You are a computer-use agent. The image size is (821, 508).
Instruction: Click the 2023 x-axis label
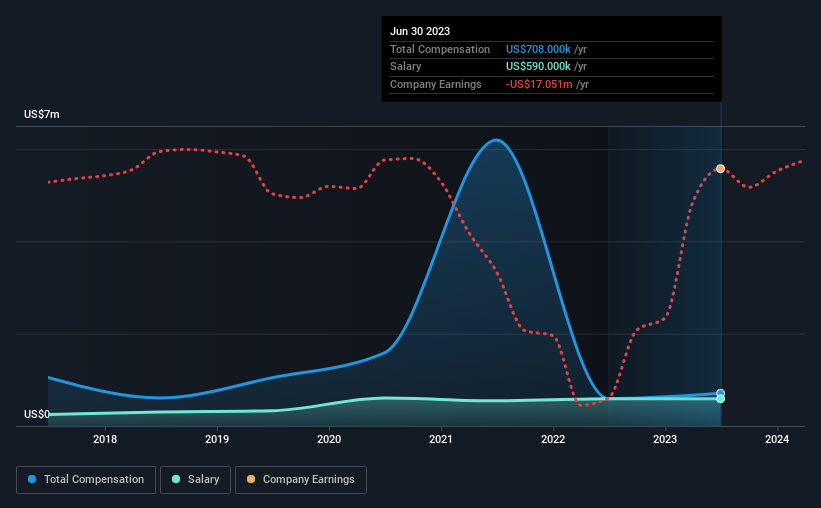[x=665, y=439]
